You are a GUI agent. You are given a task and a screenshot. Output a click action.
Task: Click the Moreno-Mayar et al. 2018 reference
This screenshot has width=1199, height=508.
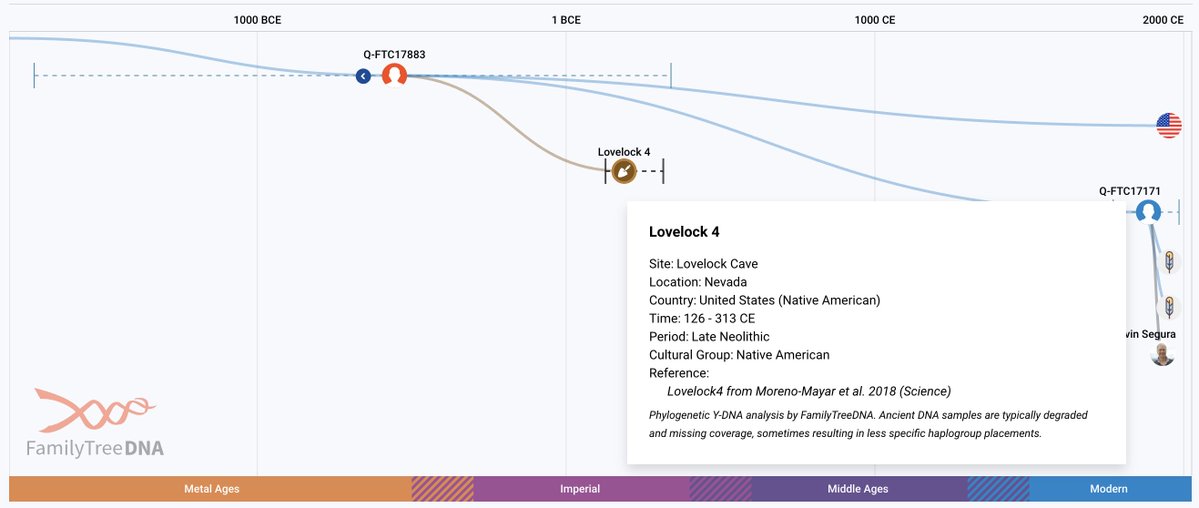coord(809,391)
